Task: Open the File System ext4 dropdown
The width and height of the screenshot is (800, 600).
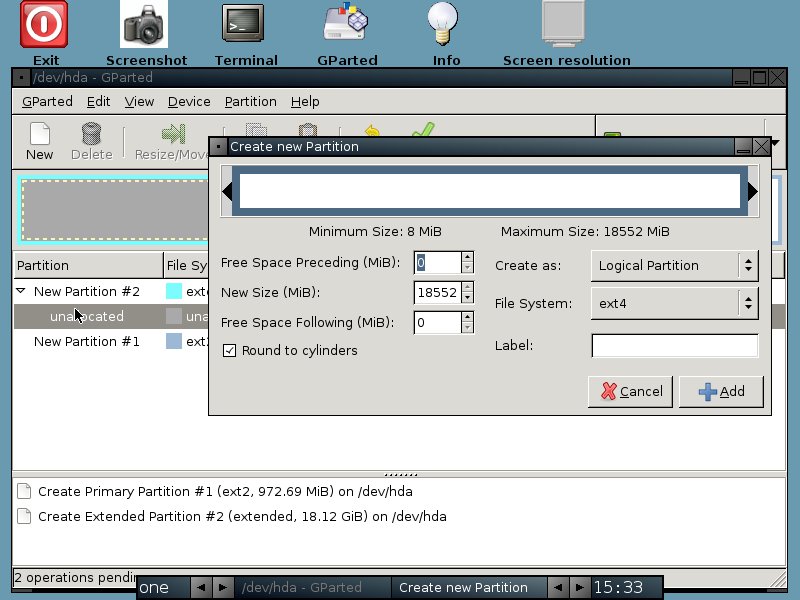Action: [674, 303]
